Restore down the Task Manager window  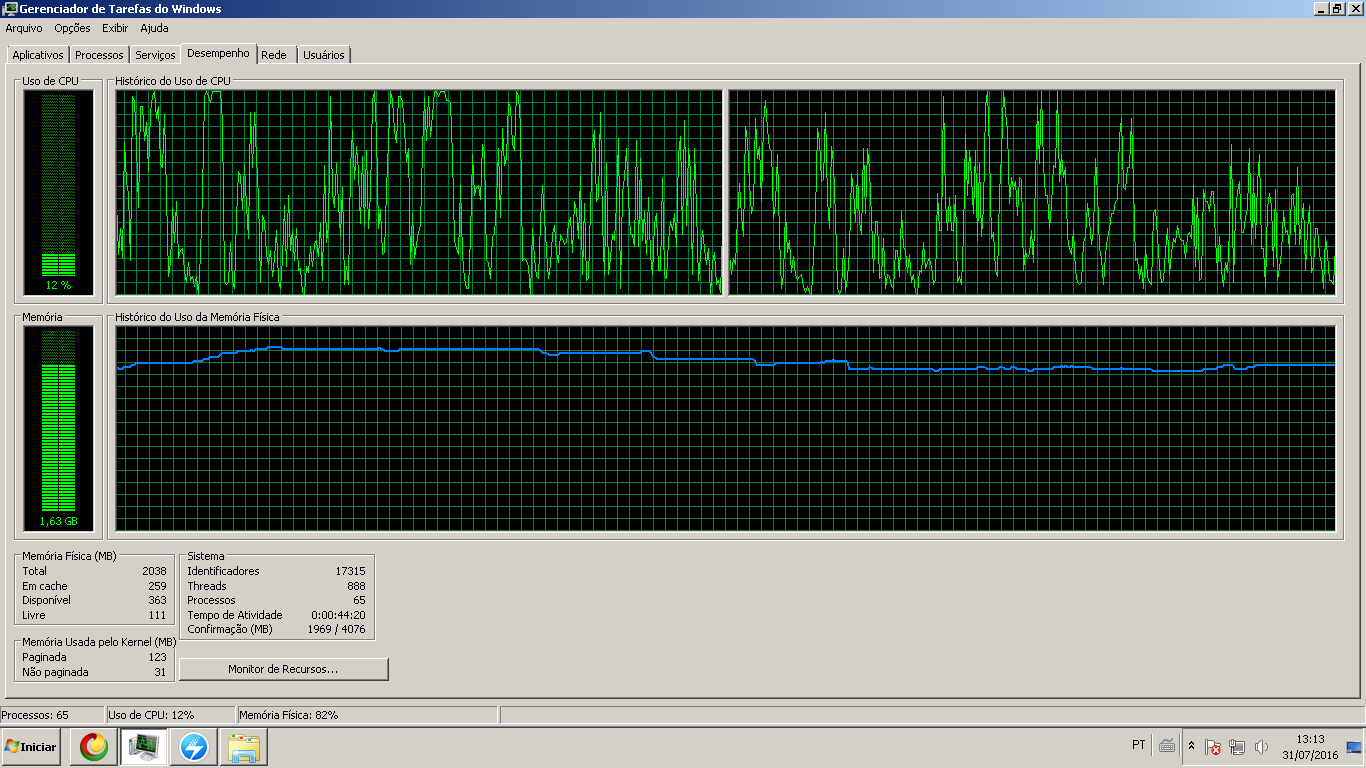coord(1337,9)
